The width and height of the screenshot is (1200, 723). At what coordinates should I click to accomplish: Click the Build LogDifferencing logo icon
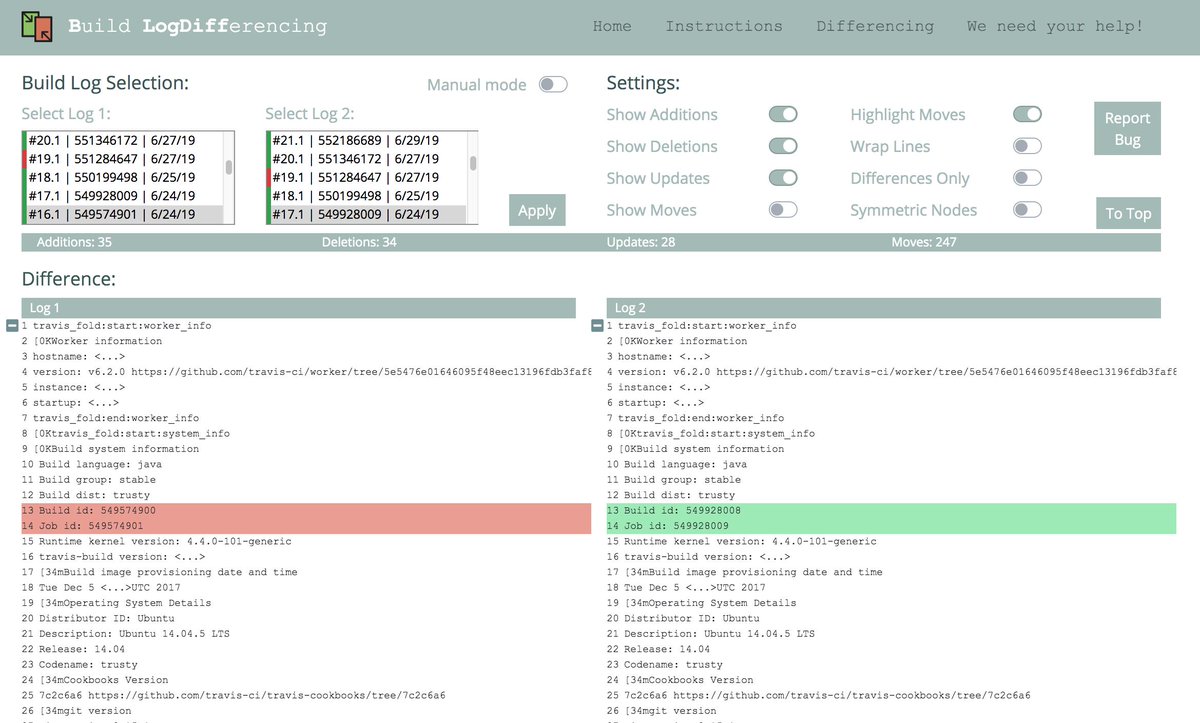[39, 27]
